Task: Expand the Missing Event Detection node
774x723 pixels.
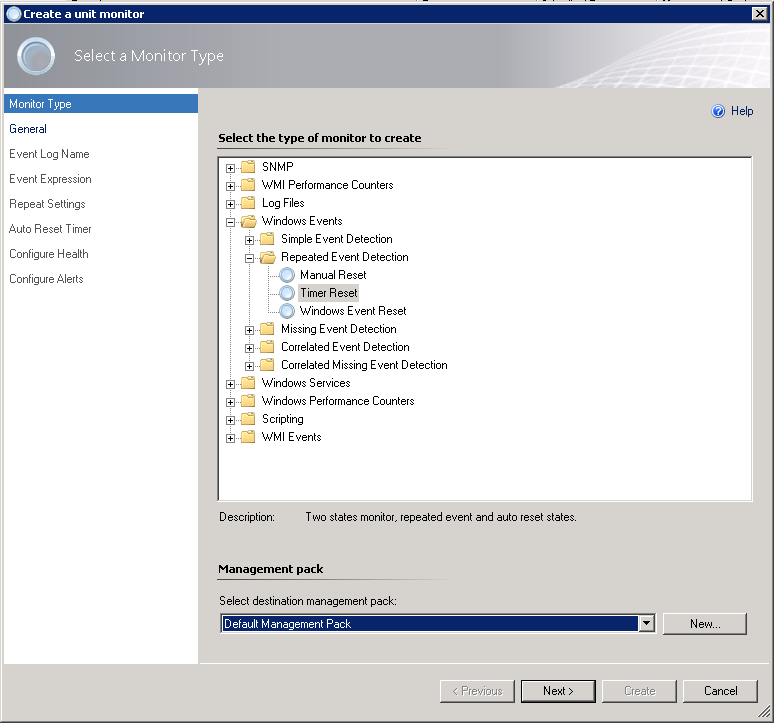Action: pyautogui.click(x=249, y=330)
